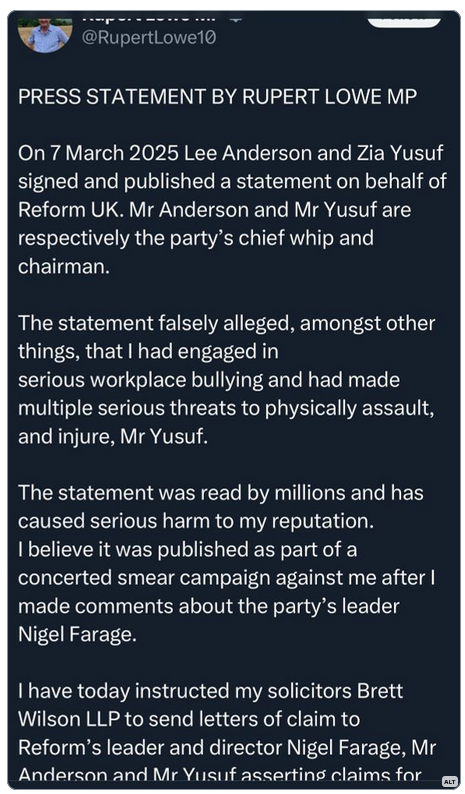Click the line serious workplace bullying
The image size is (465, 794).
click(x=209, y=380)
